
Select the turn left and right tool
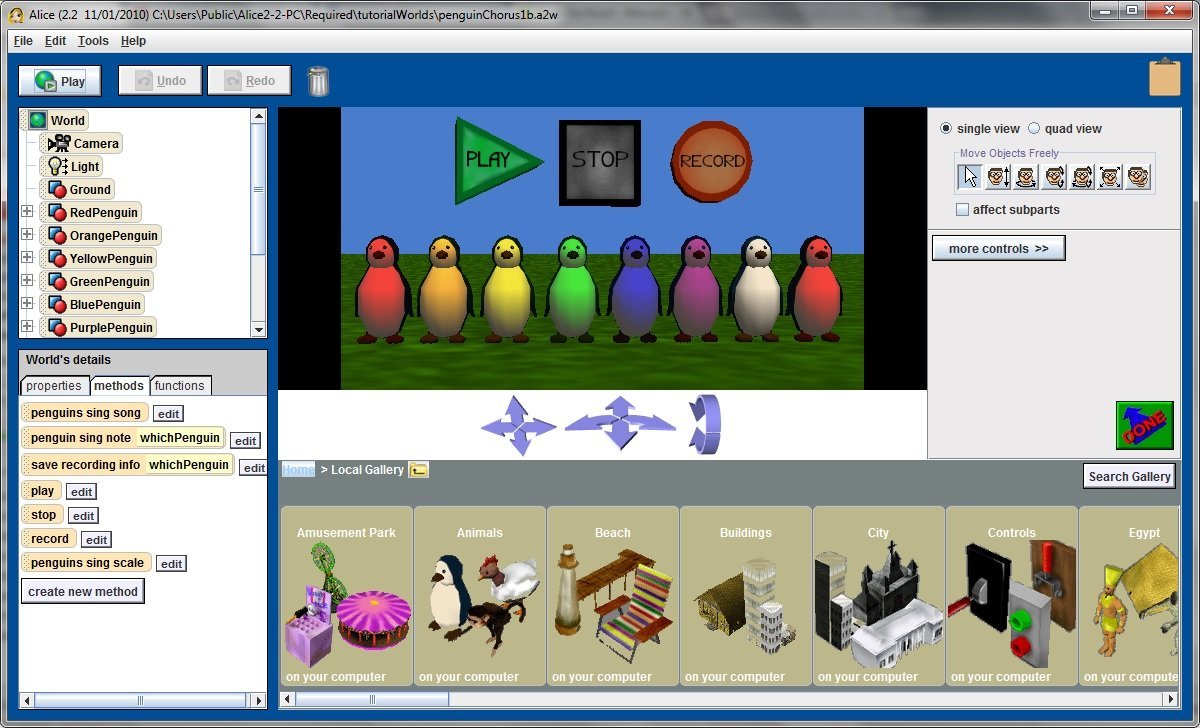(1026, 175)
